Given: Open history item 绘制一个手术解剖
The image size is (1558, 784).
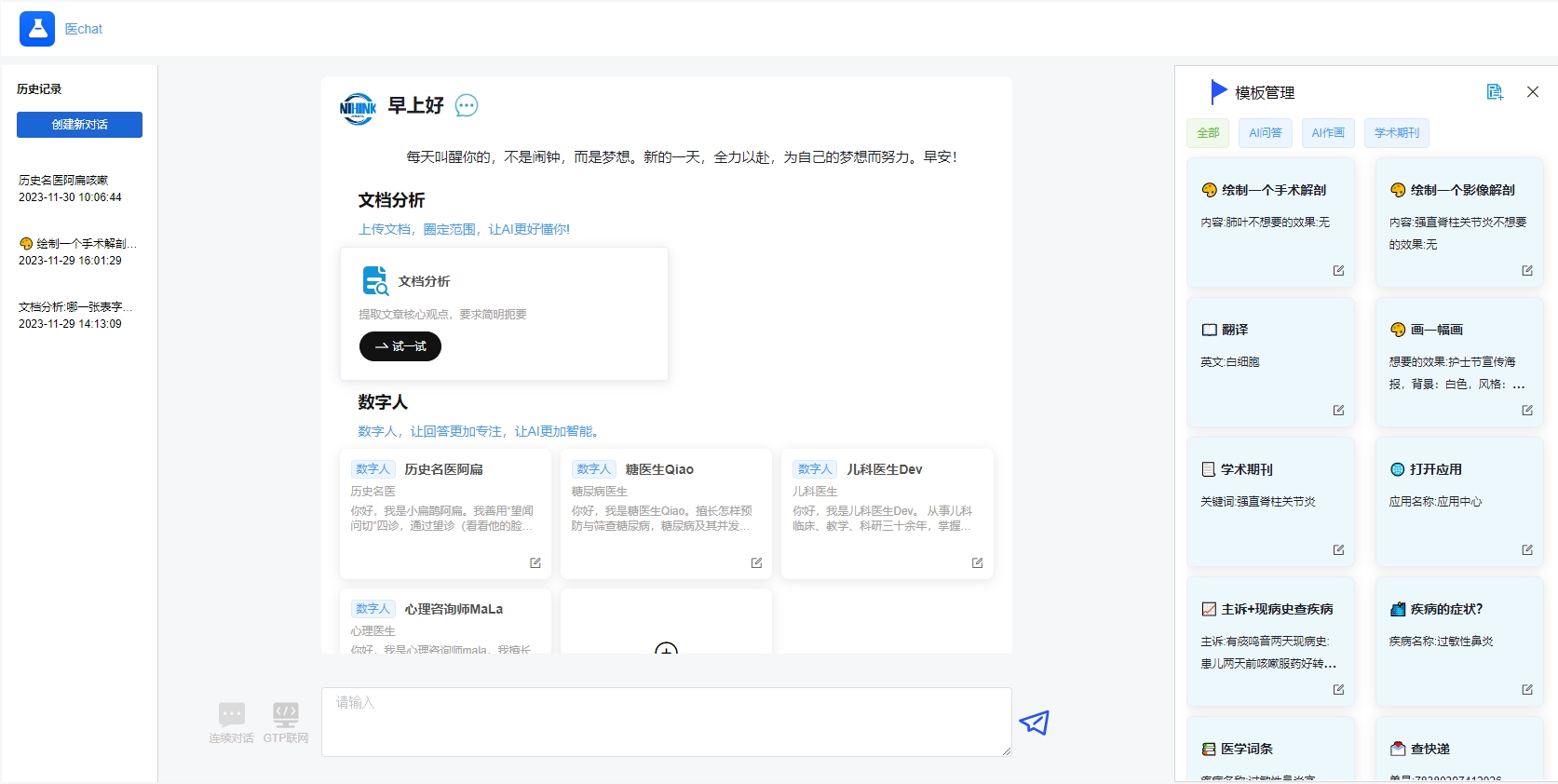Looking at the screenshot, I should pos(78,251).
